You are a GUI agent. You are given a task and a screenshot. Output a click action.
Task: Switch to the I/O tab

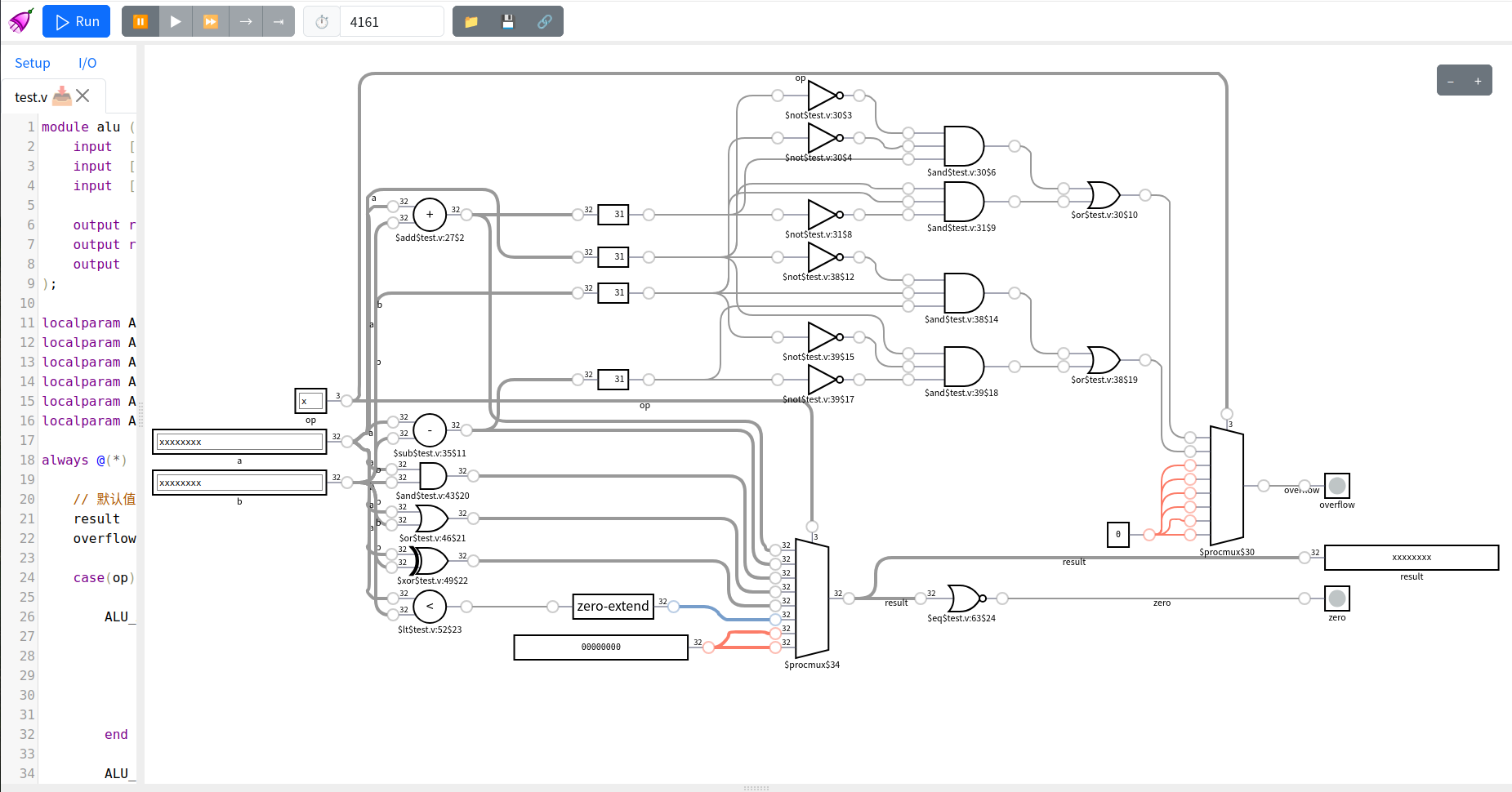pos(87,63)
